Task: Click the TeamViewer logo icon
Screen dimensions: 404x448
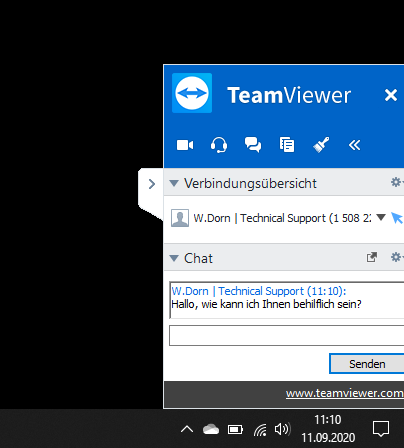Action: 192,93
